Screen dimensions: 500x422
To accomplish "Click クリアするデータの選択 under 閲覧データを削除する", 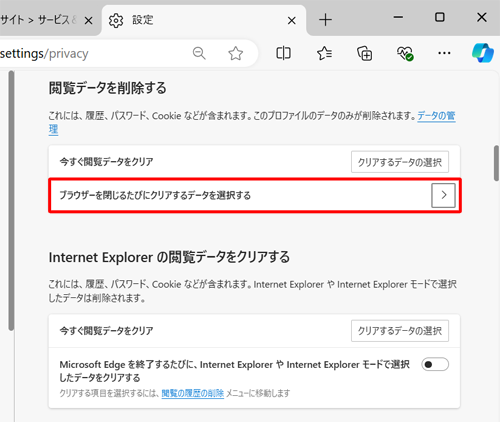I will tap(400, 162).
